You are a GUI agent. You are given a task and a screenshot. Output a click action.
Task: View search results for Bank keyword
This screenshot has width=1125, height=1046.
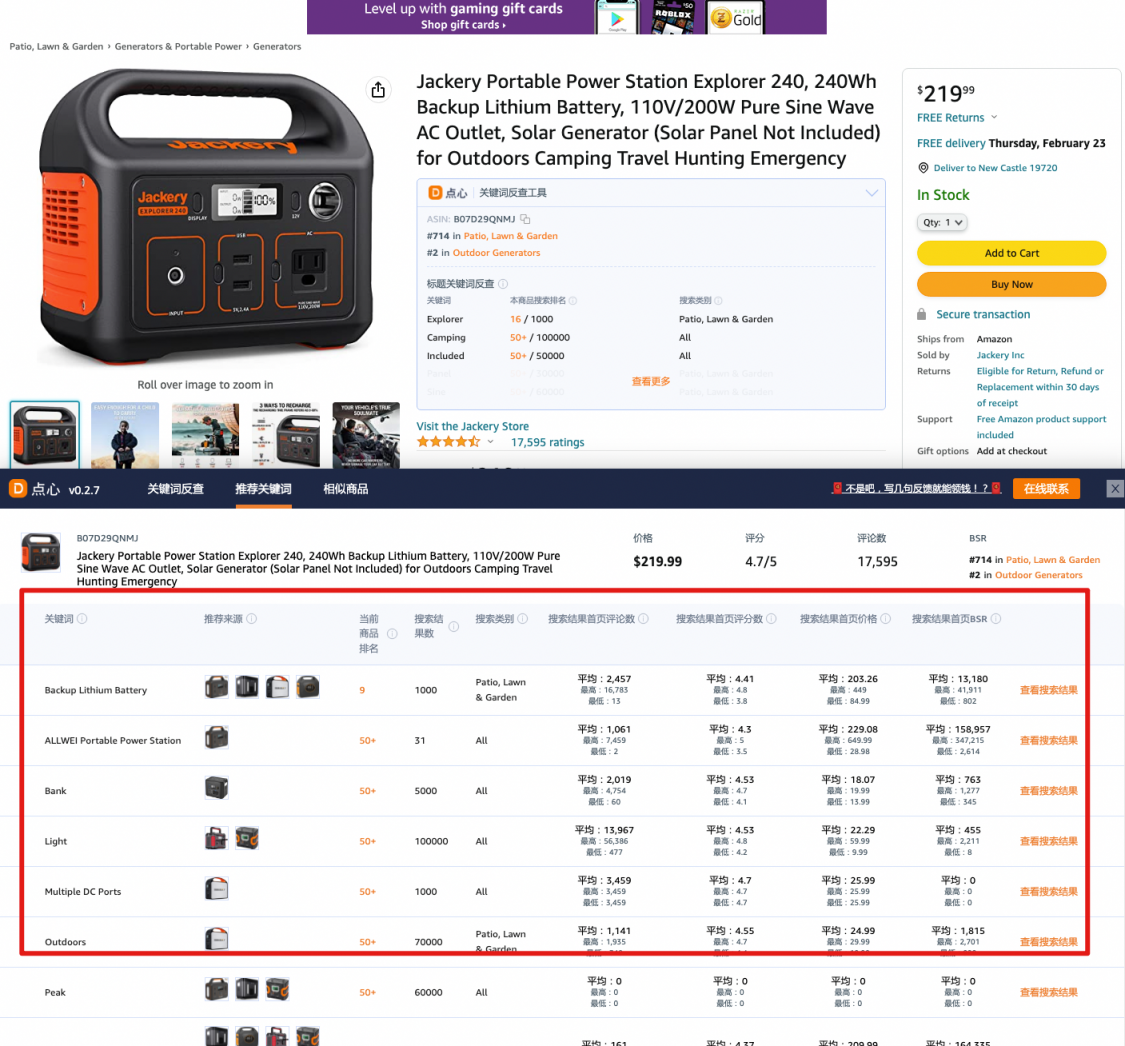tap(1048, 791)
